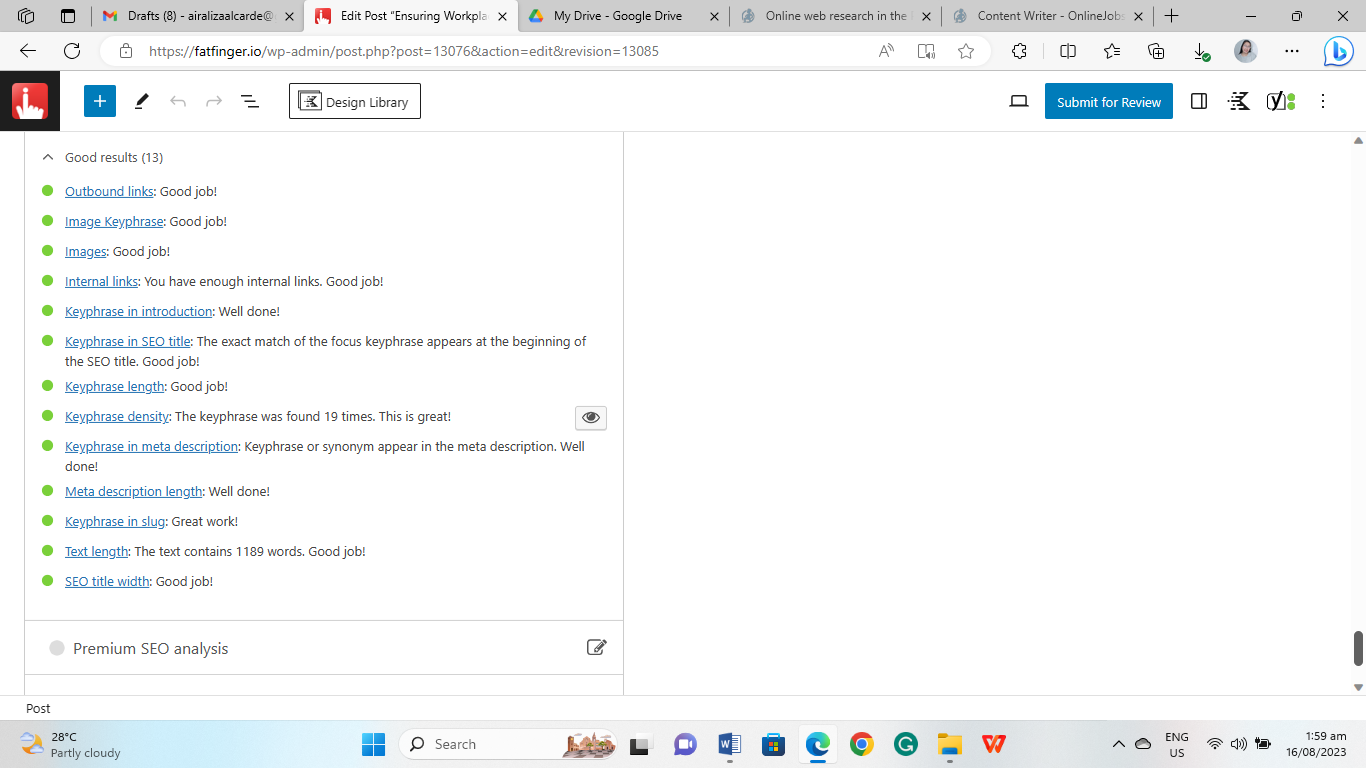This screenshot has width=1366, height=768.
Task: Open the Keyphrase length link
Action: (x=115, y=386)
